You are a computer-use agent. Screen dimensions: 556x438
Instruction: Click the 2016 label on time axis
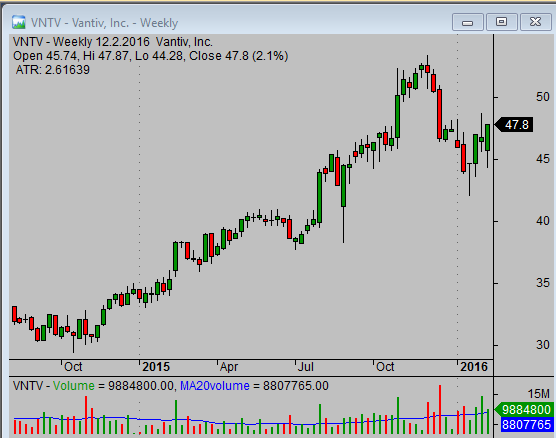click(x=474, y=367)
